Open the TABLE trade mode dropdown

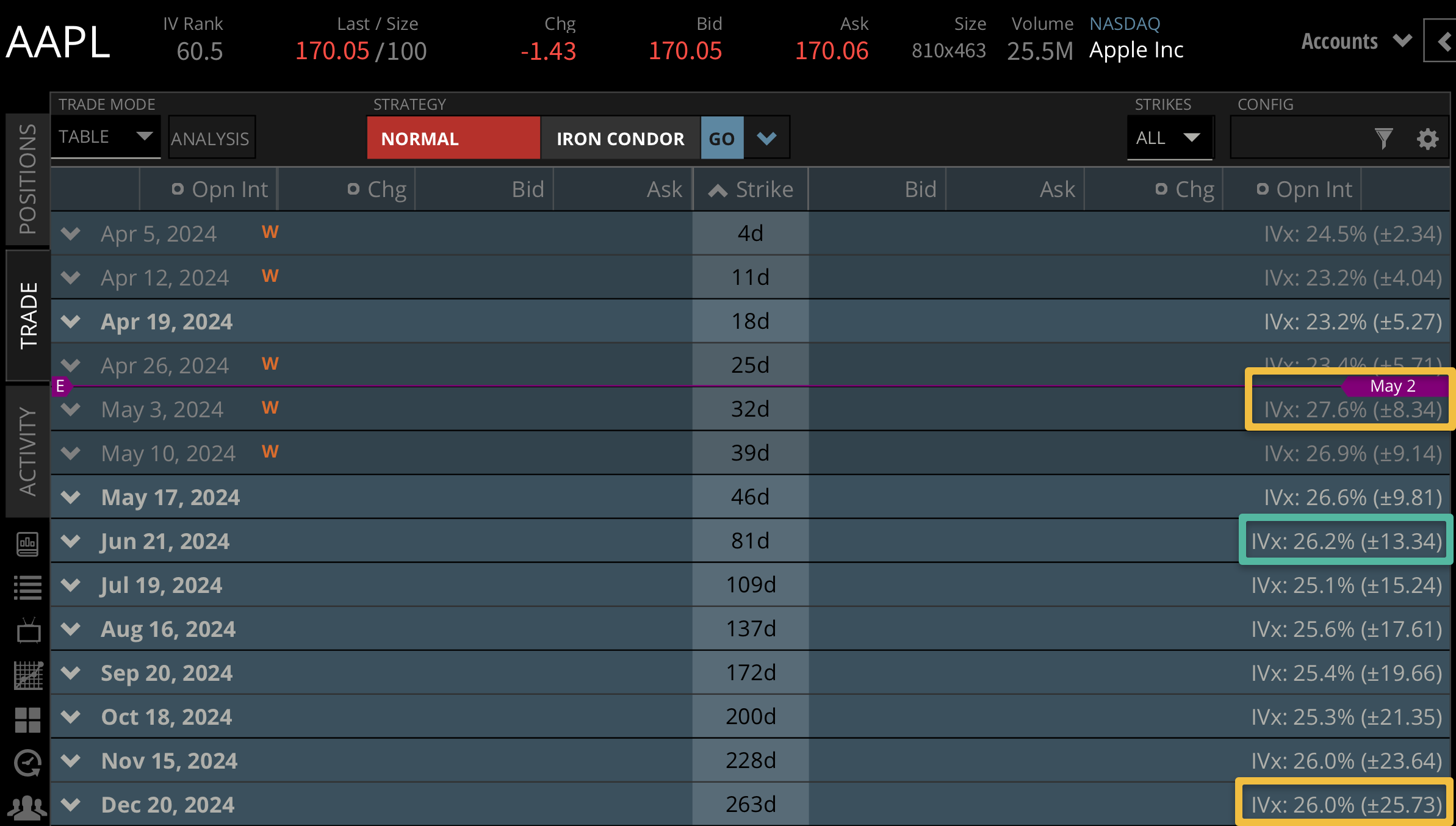106,137
